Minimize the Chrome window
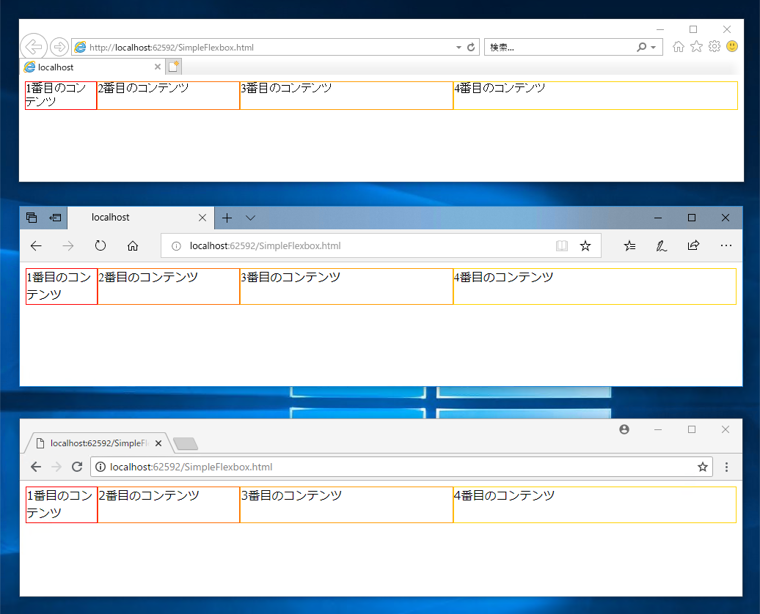 [x=658, y=429]
